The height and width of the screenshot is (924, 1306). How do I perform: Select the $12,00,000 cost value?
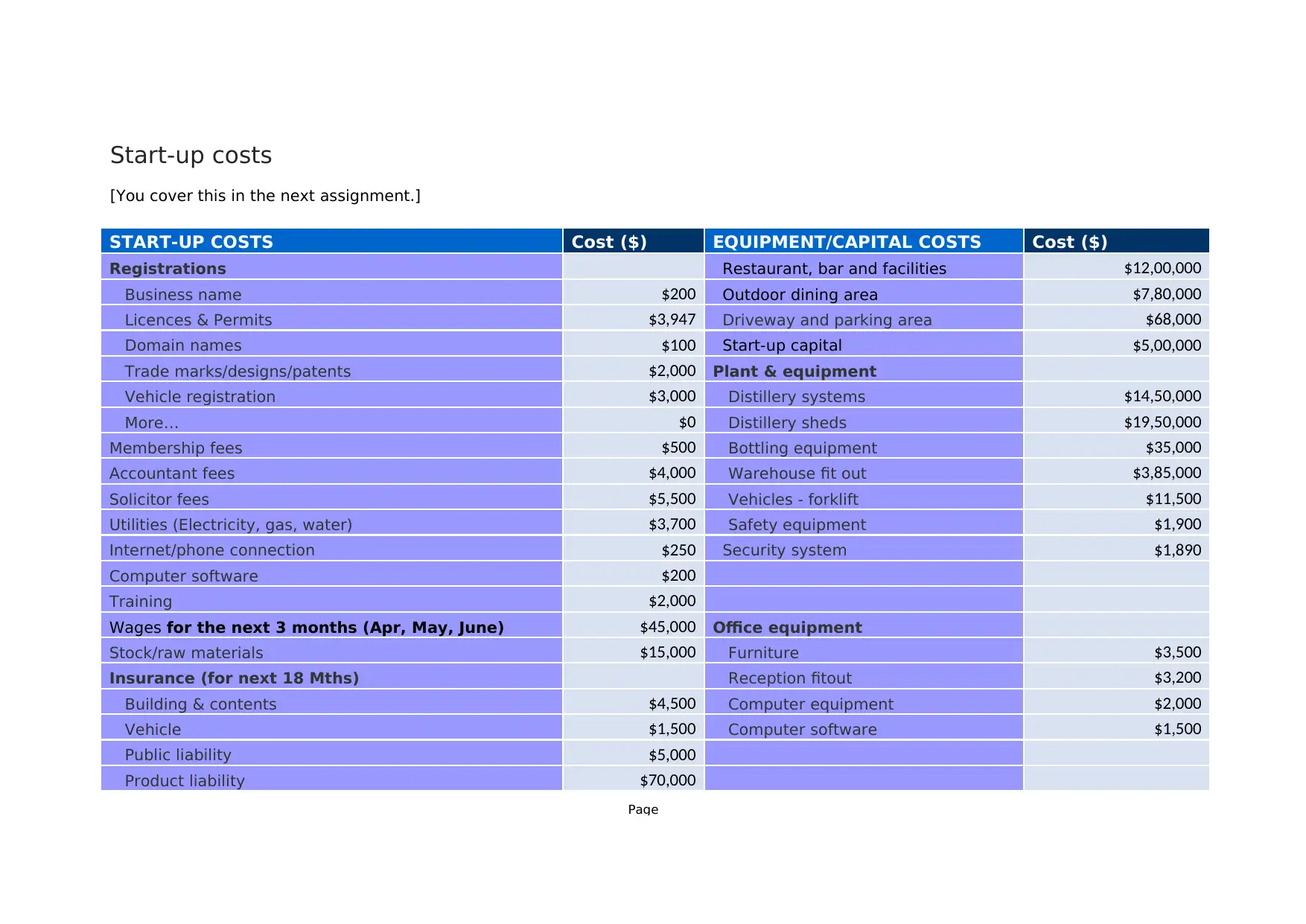pos(1162,268)
